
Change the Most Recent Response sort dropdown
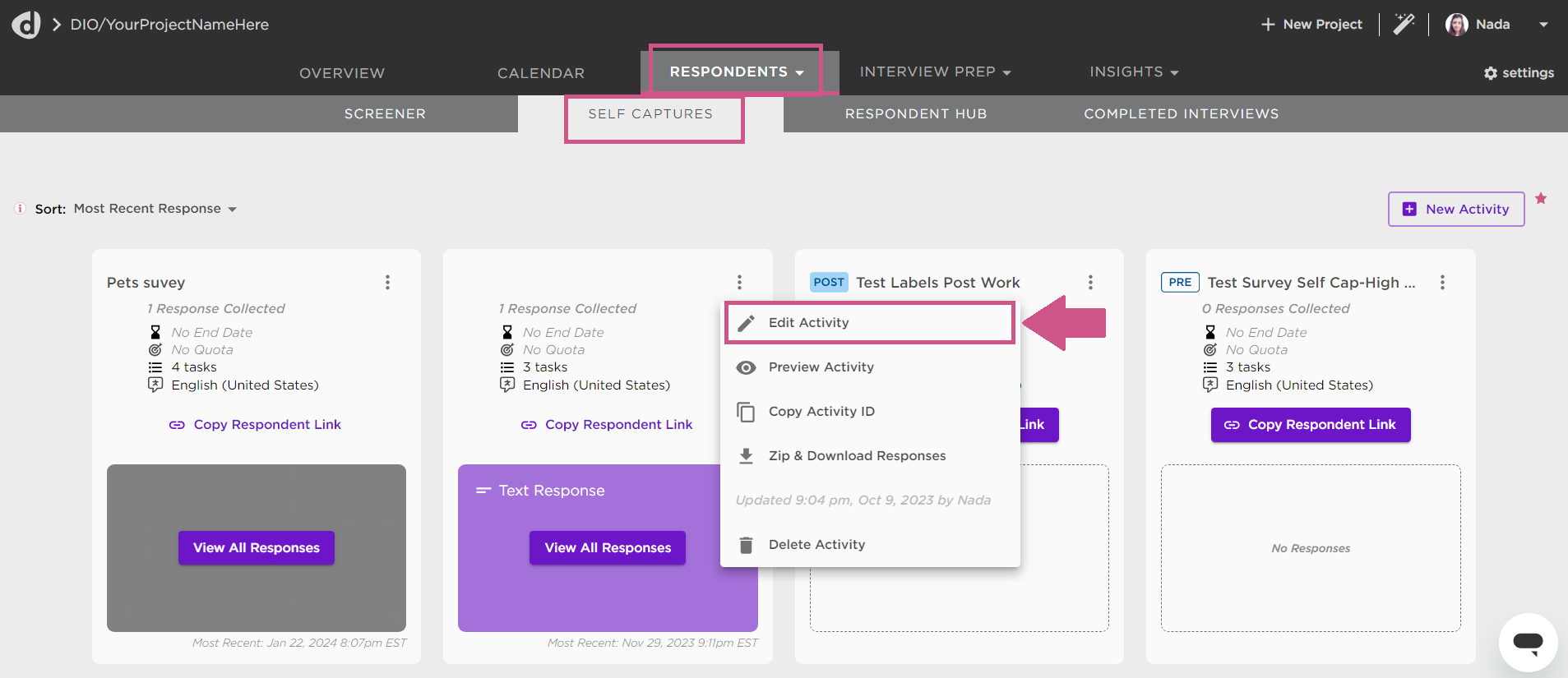pos(155,209)
